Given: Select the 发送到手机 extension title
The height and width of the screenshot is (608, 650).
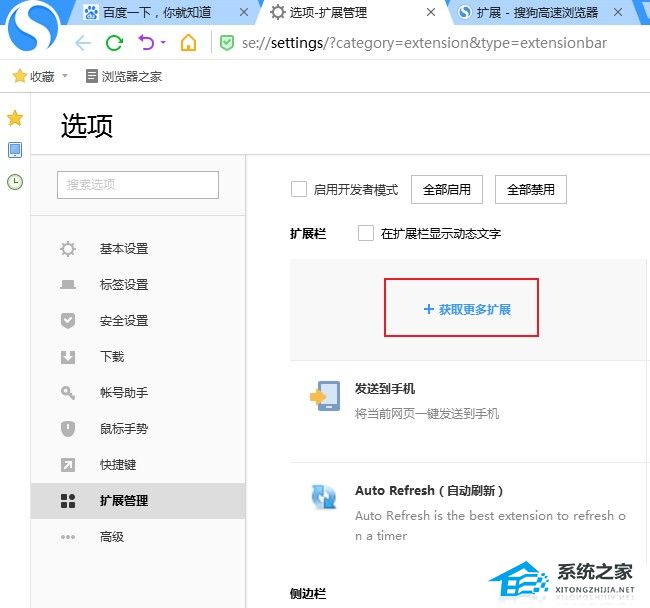Looking at the screenshot, I should coord(385,389).
